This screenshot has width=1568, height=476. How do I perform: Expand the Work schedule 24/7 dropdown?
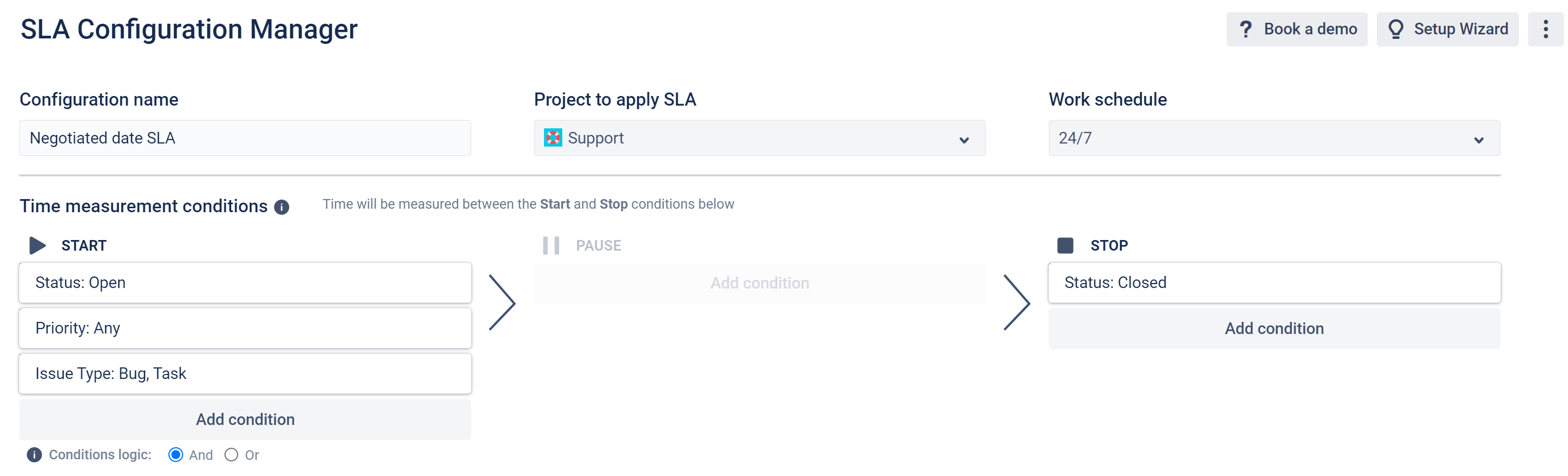(1273, 138)
